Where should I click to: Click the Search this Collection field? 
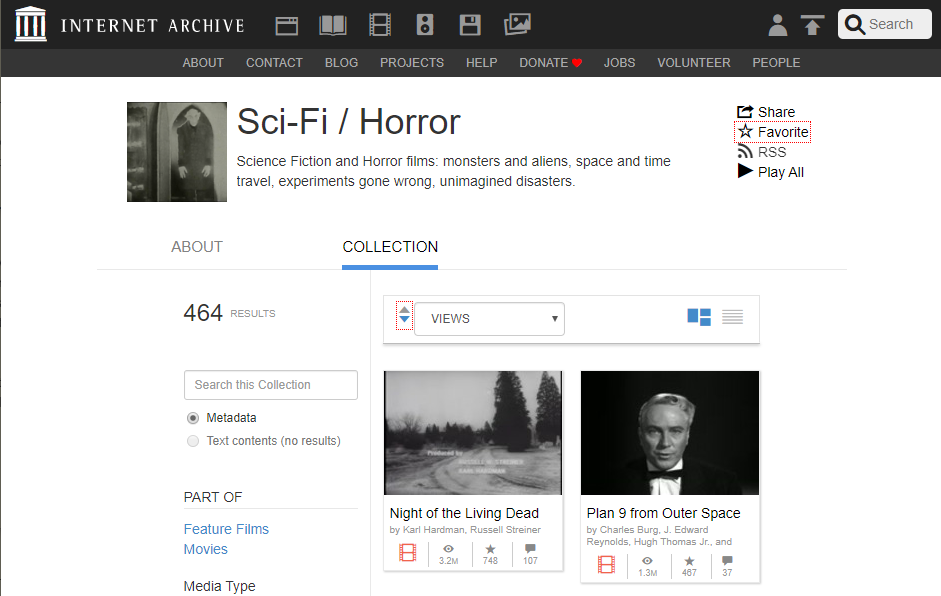point(271,385)
